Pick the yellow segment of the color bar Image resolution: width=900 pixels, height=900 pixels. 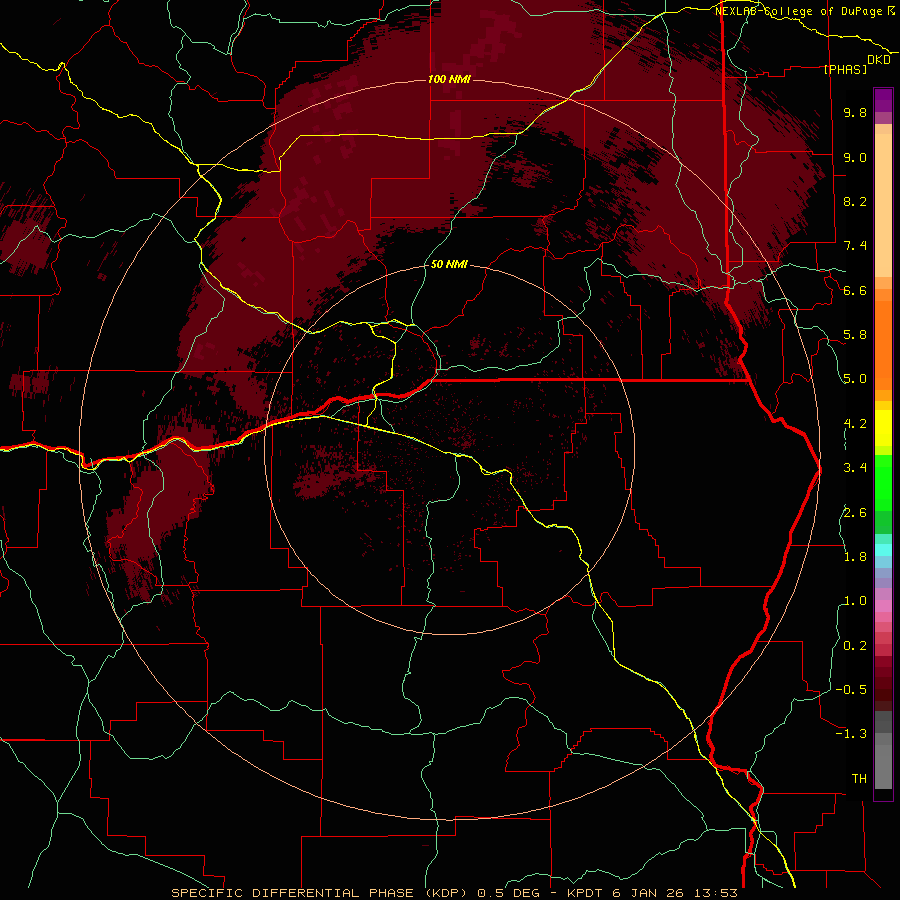click(883, 428)
